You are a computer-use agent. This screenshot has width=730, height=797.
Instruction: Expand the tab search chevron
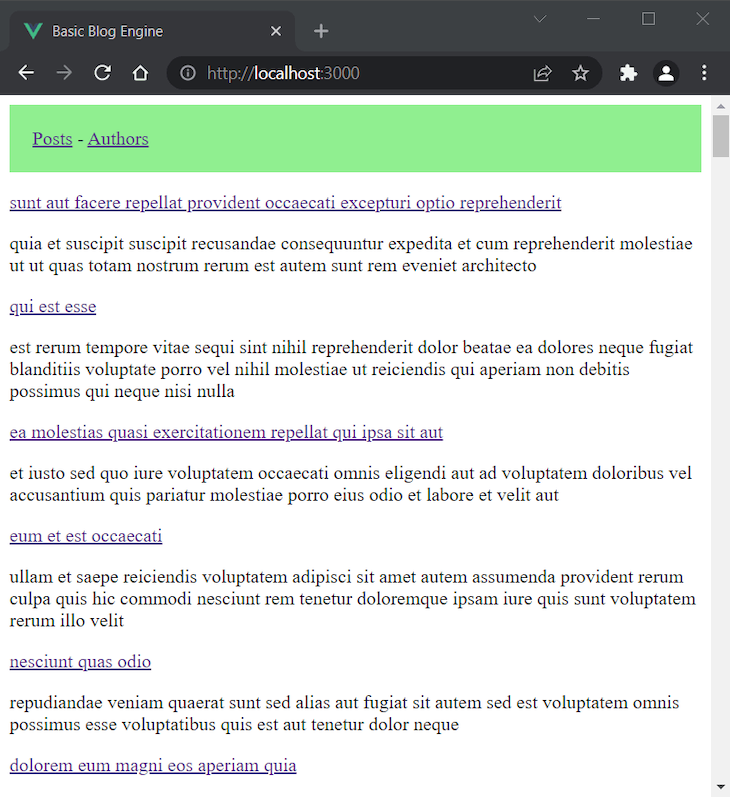click(x=540, y=19)
